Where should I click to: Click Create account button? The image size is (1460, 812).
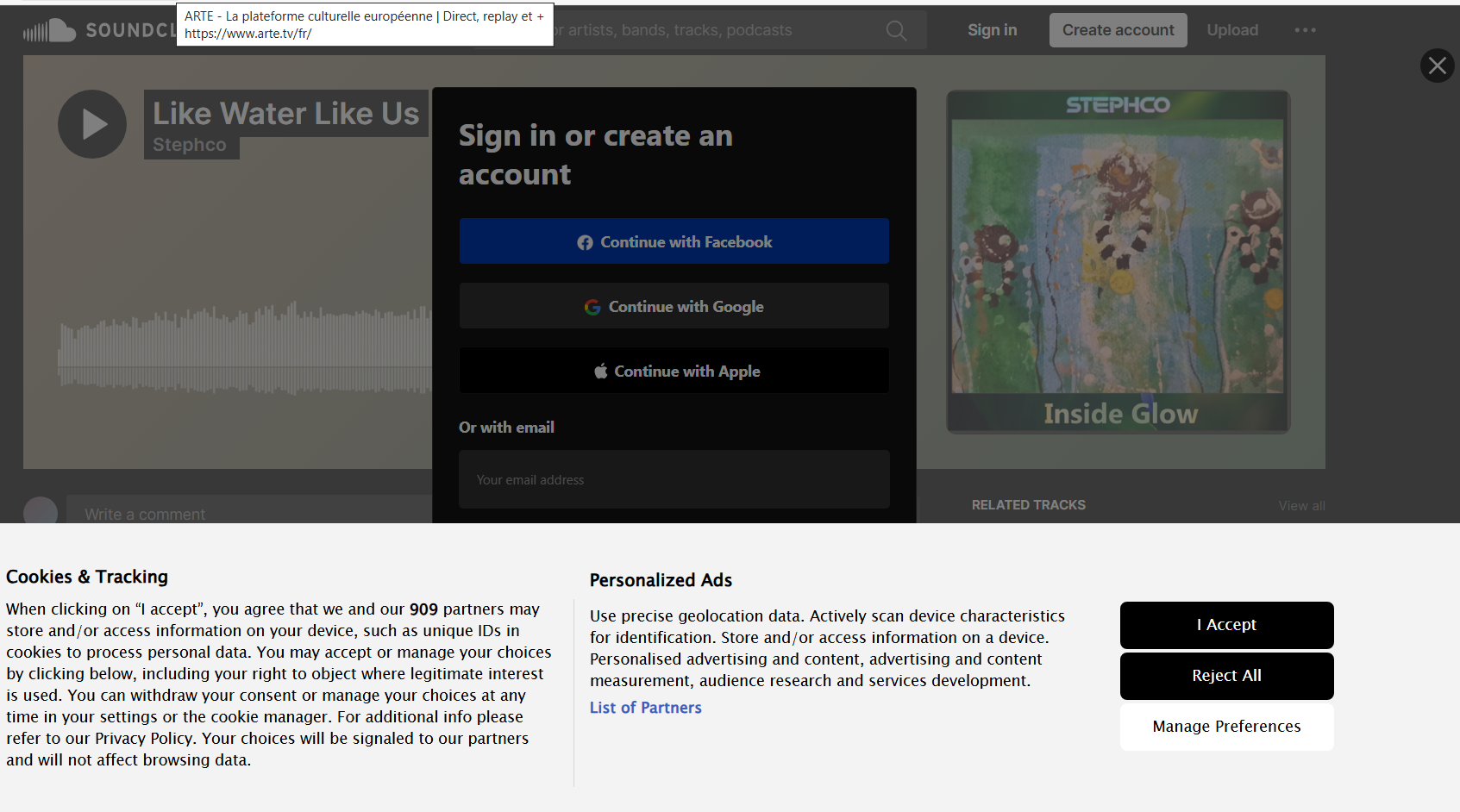[x=1118, y=30]
